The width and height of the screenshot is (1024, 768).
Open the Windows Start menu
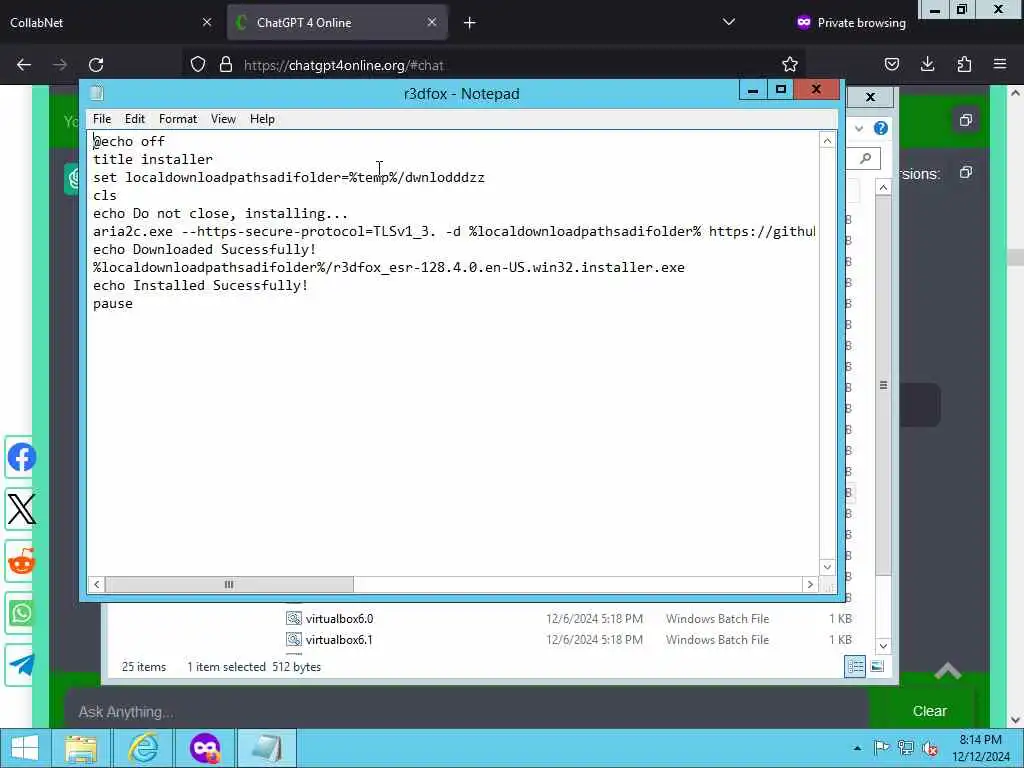25,748
